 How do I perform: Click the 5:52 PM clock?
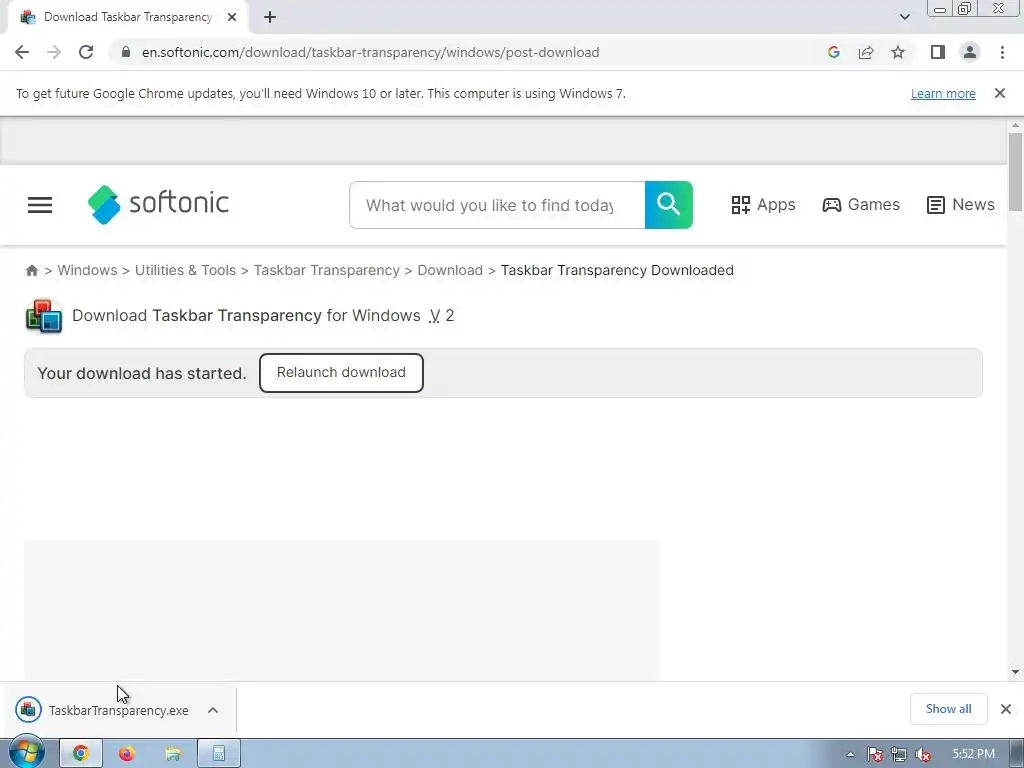point(973,754)
